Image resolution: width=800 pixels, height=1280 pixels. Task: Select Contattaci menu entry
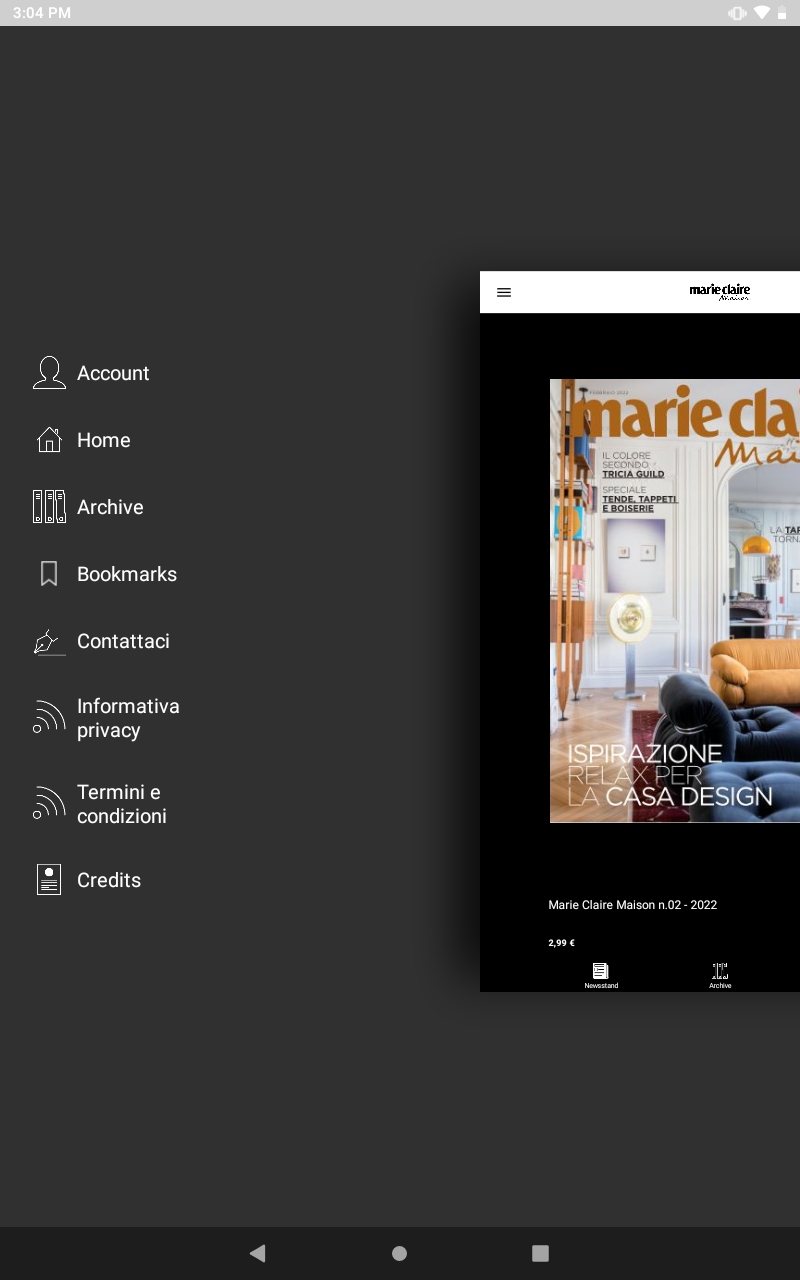coord(123,641)
